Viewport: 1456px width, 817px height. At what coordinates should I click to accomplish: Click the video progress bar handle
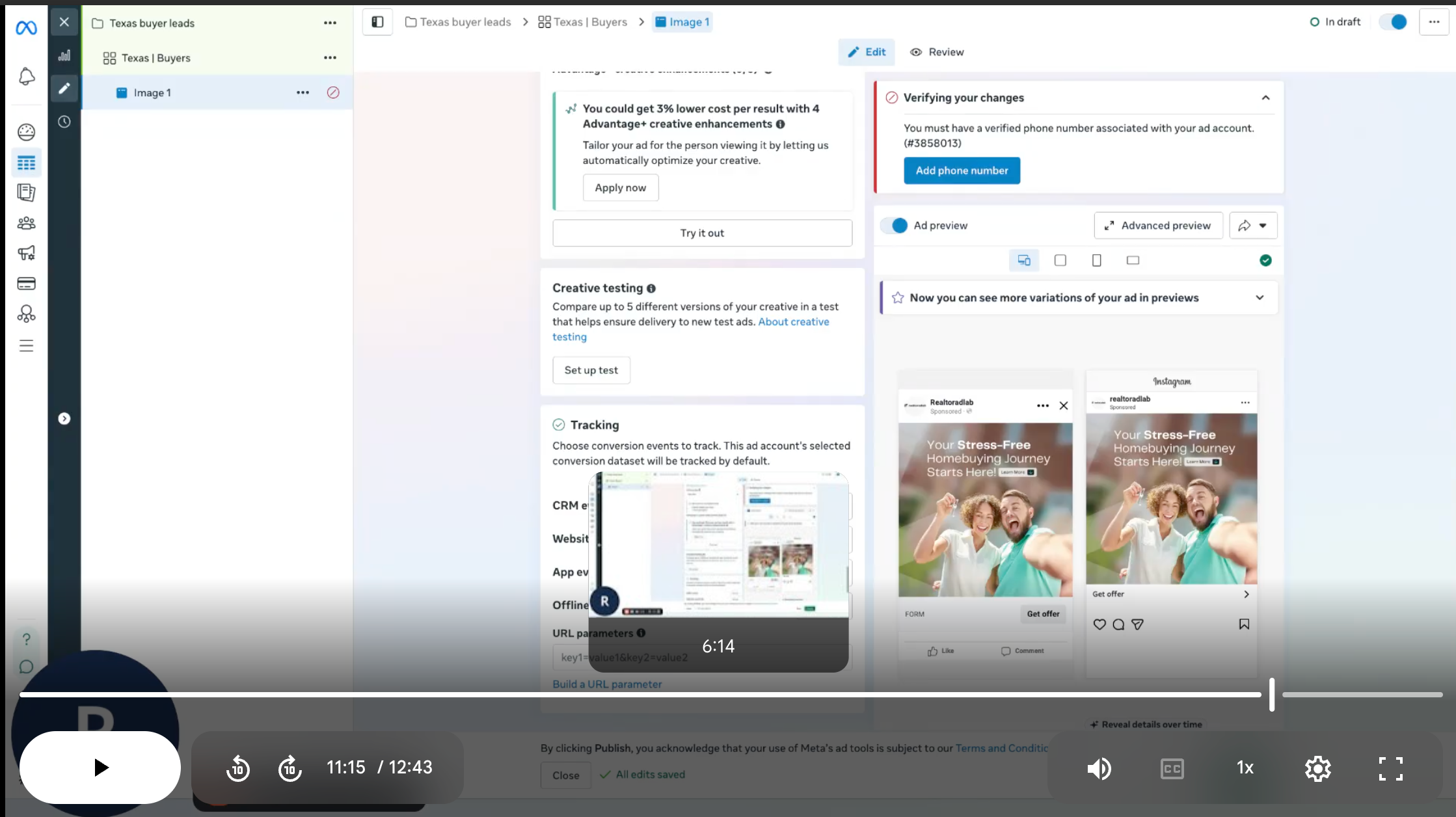pos(1271,695)
